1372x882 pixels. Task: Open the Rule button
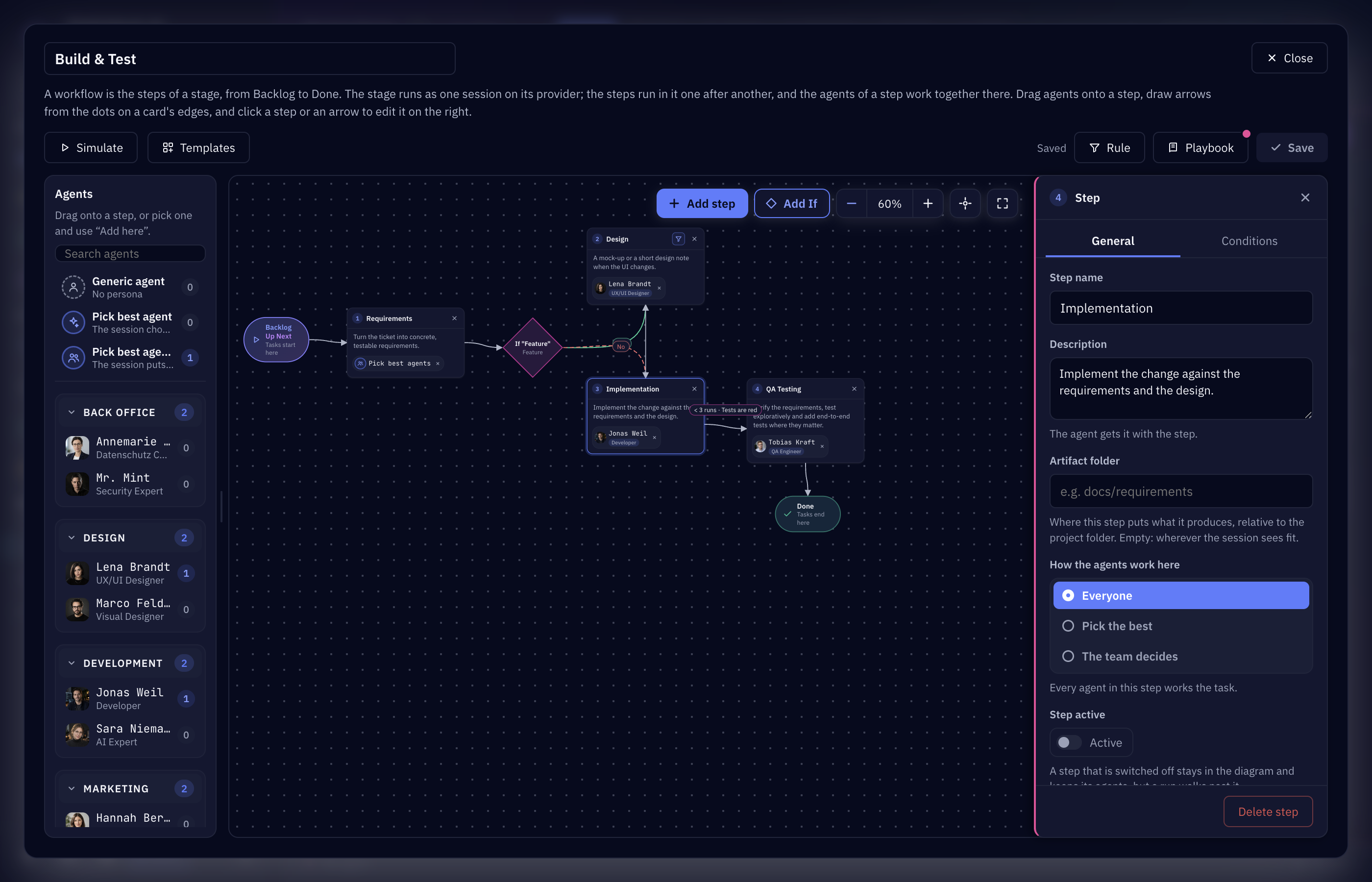(1109, 148)
